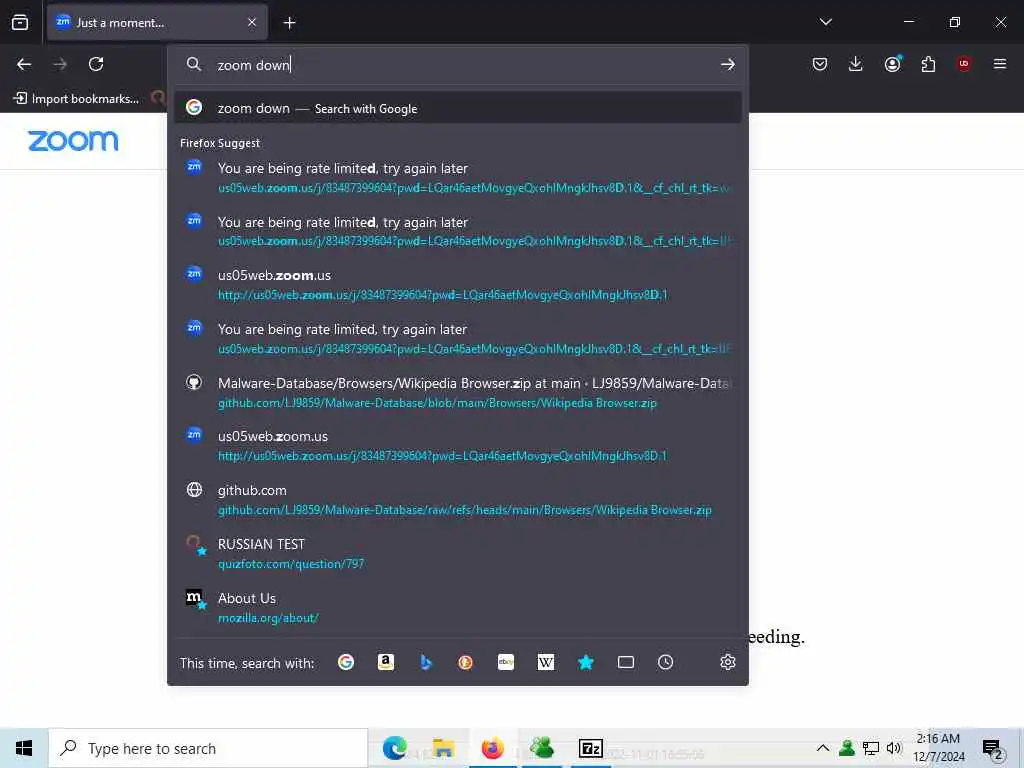Open the Downloads panel
The width and height of the screenshot is (1024, 768).
856,64
